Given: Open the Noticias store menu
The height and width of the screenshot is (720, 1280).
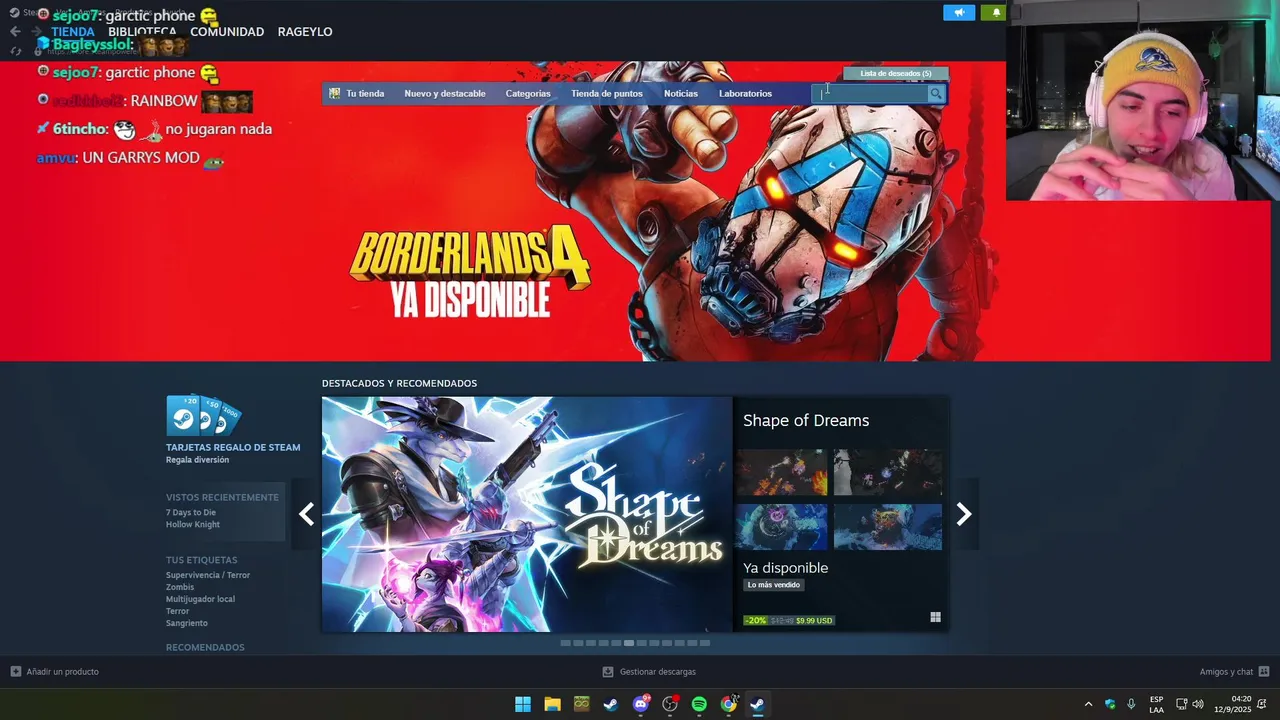Looking at the screenshot, I should 681,93.
